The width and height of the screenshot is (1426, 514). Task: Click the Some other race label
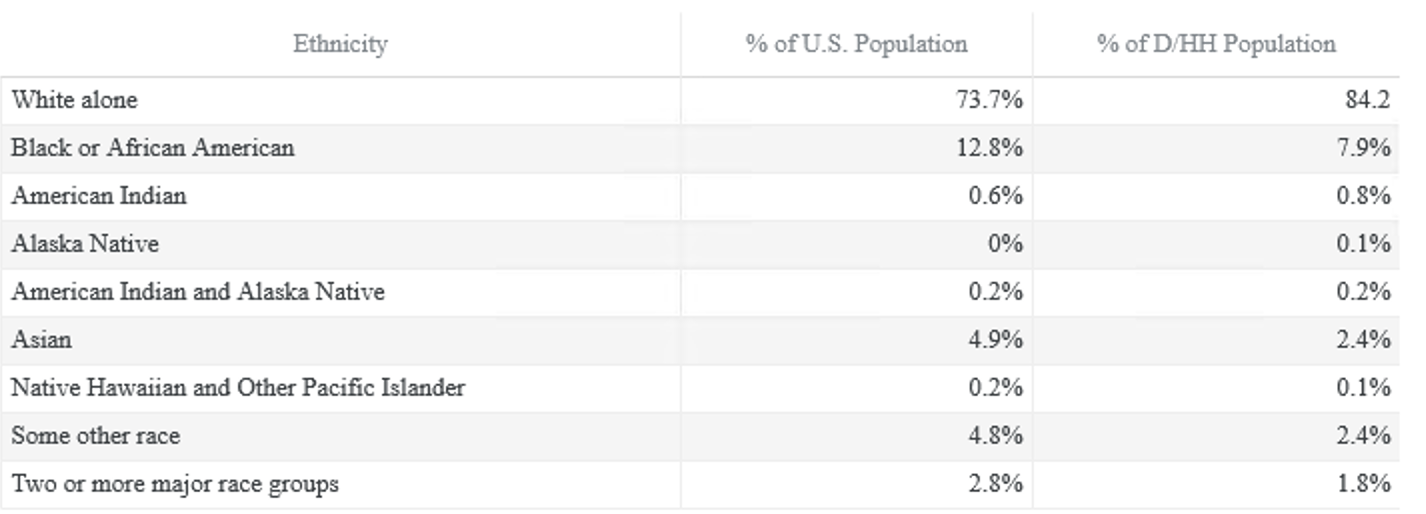tap(95, 436)
